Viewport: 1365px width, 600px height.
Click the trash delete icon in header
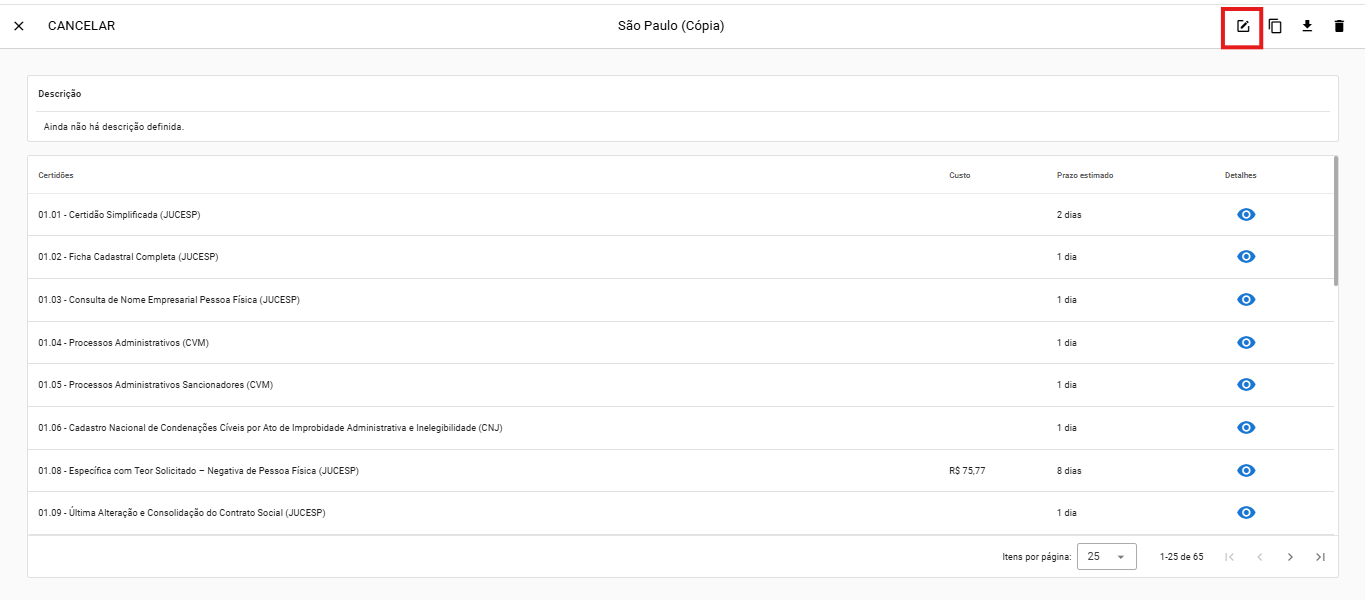(1339, 26)
